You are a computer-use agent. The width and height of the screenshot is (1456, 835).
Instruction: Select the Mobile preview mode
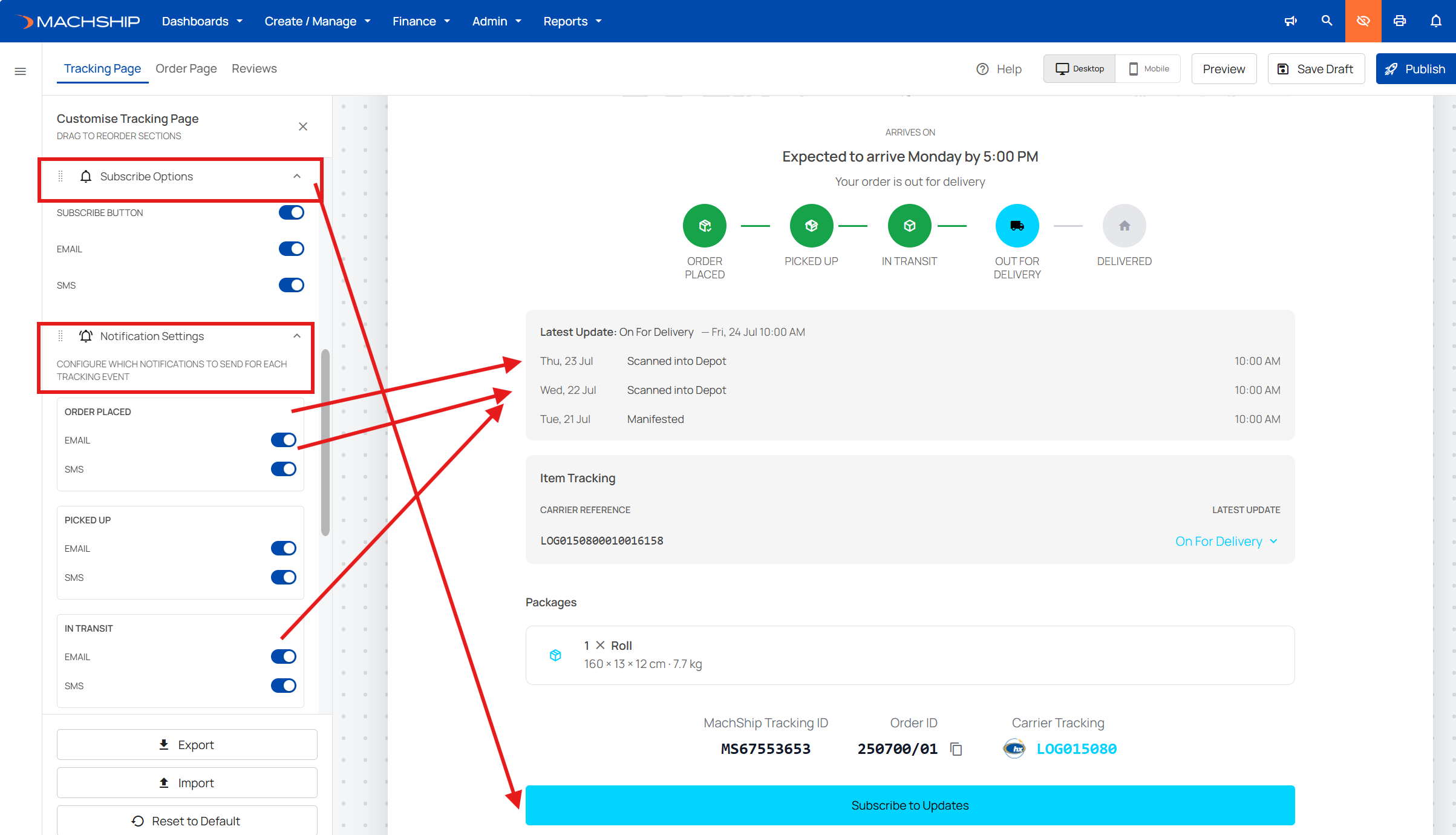coord(1148,69)
